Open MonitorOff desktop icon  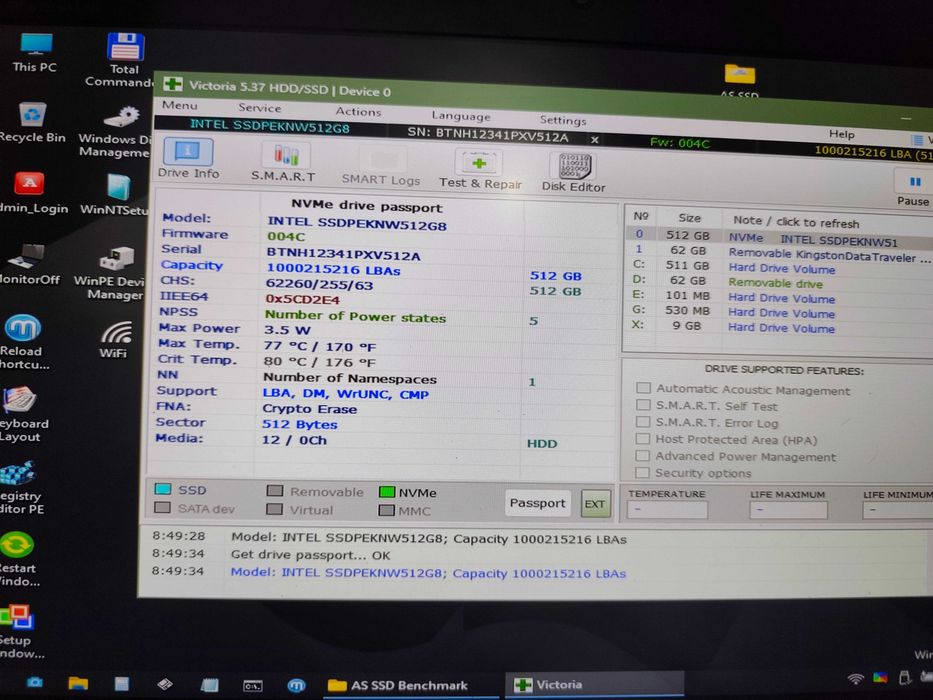[x=26, y=256]
